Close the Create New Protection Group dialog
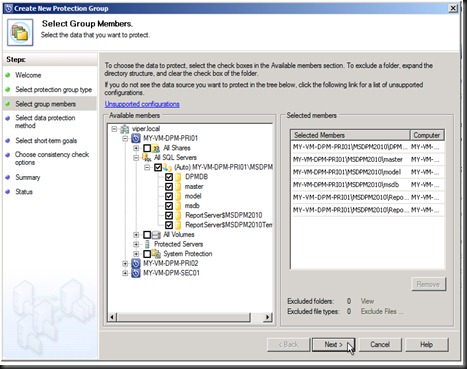 coord(453,8)
